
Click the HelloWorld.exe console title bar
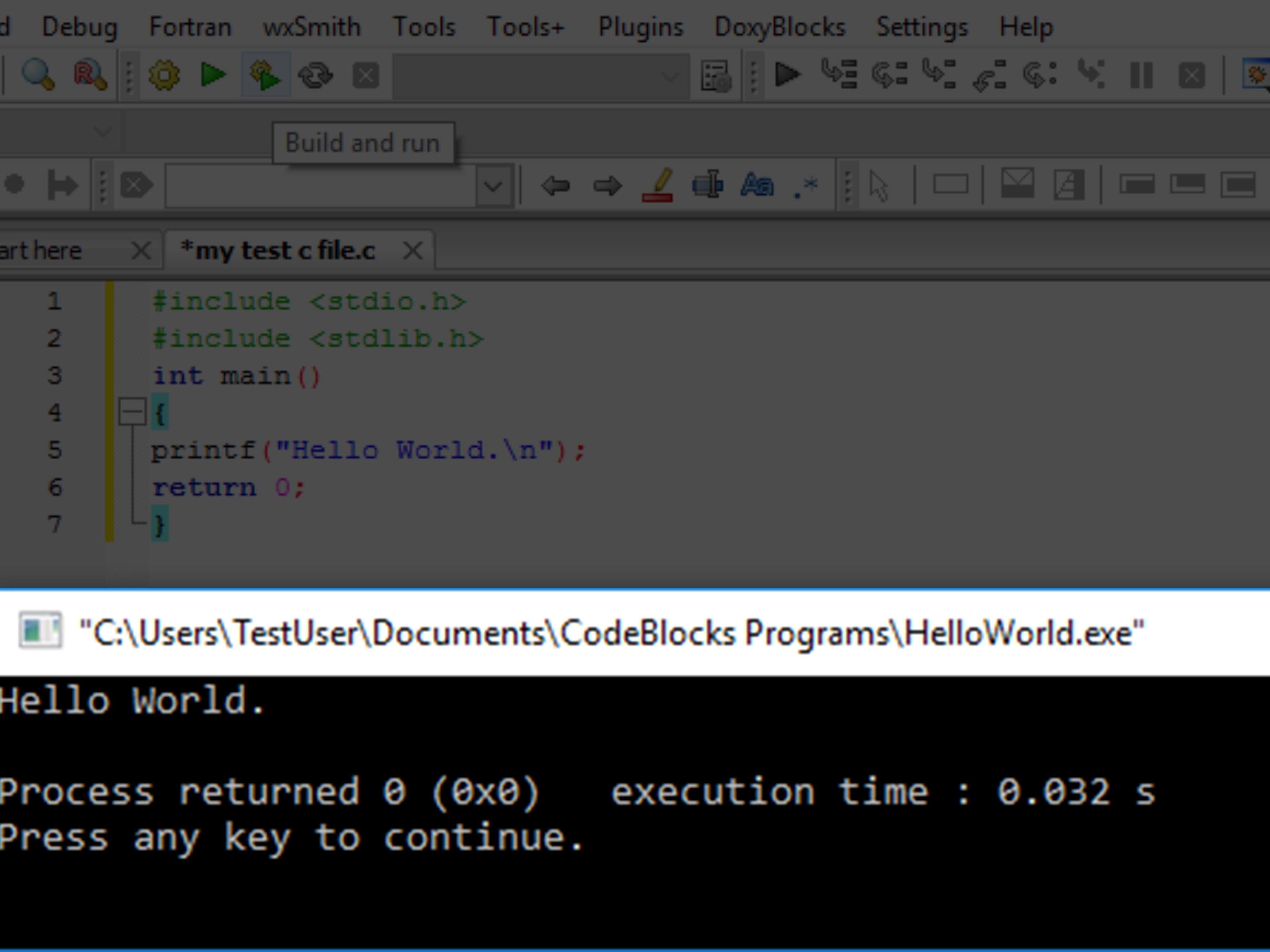pyautogui.click(x=635, y=633)
